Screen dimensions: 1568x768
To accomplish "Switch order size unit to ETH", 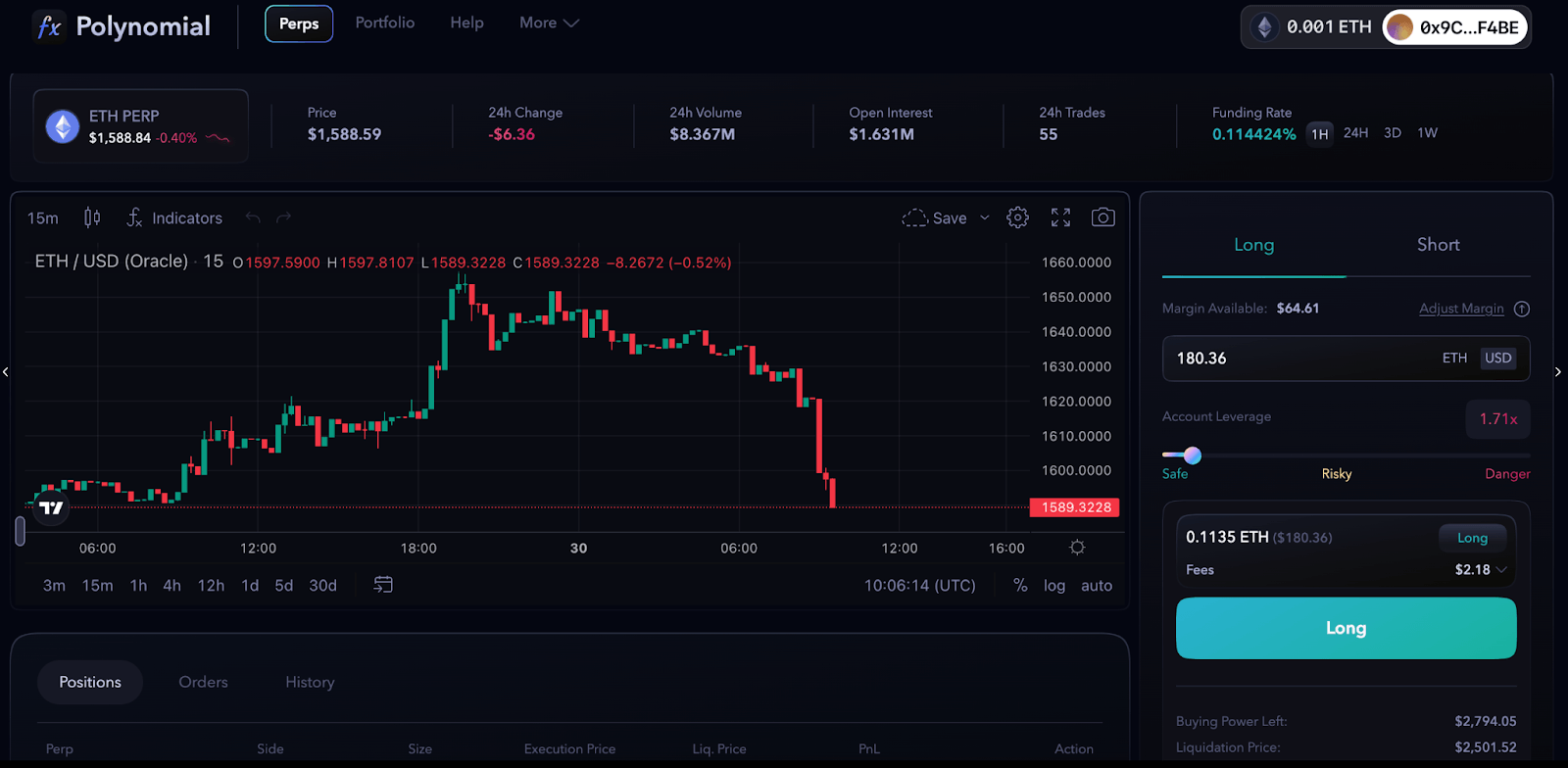I will click(x=1454, y=359).
